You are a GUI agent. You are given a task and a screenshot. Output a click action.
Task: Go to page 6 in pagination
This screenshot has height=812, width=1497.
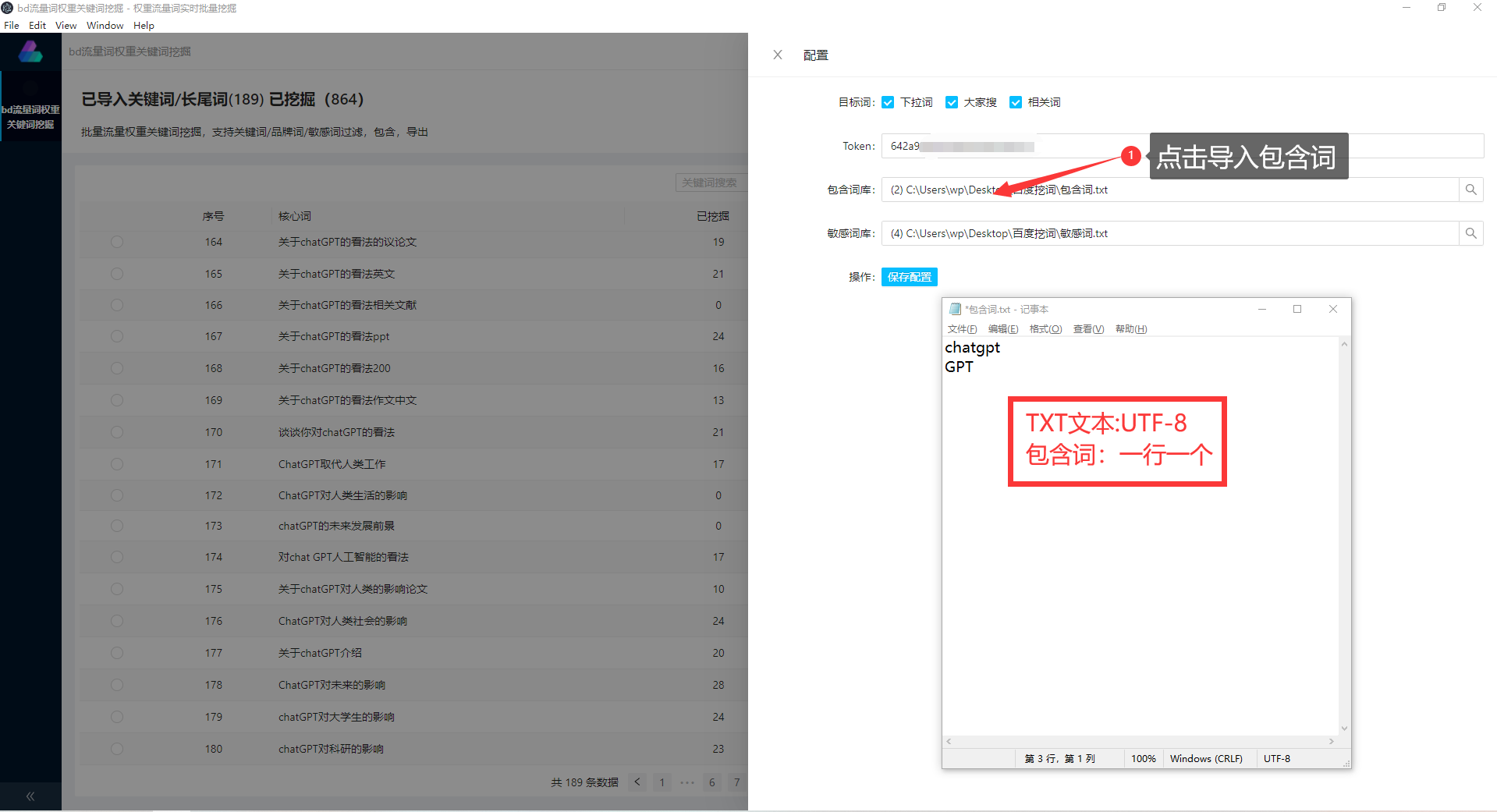coord(711,782)
